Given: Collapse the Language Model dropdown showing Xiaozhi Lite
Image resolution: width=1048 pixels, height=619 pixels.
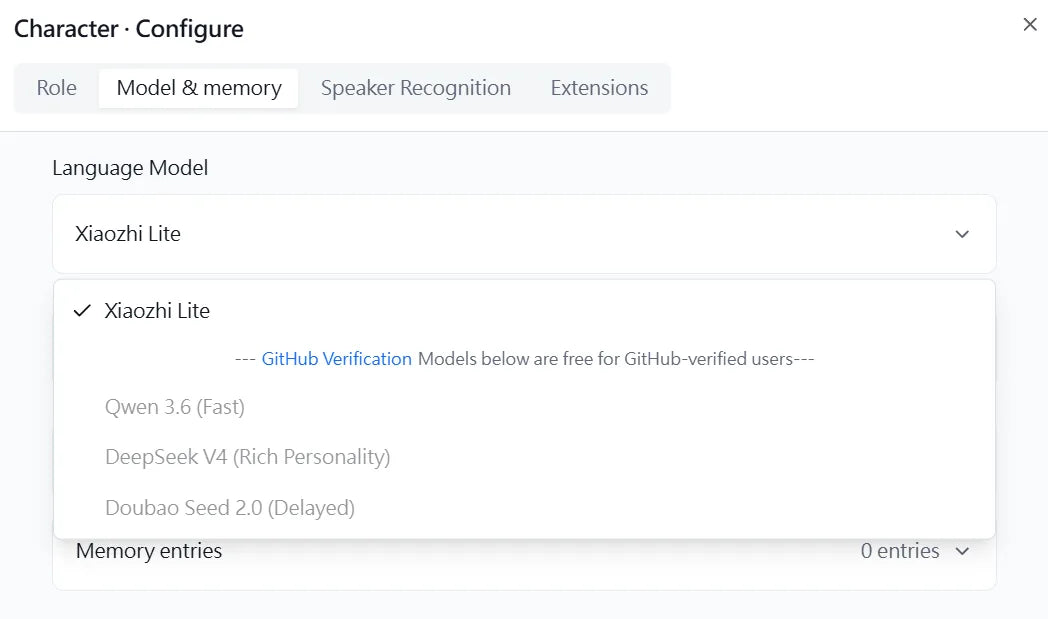Looking at the screenshot, I should coord(524,234).
